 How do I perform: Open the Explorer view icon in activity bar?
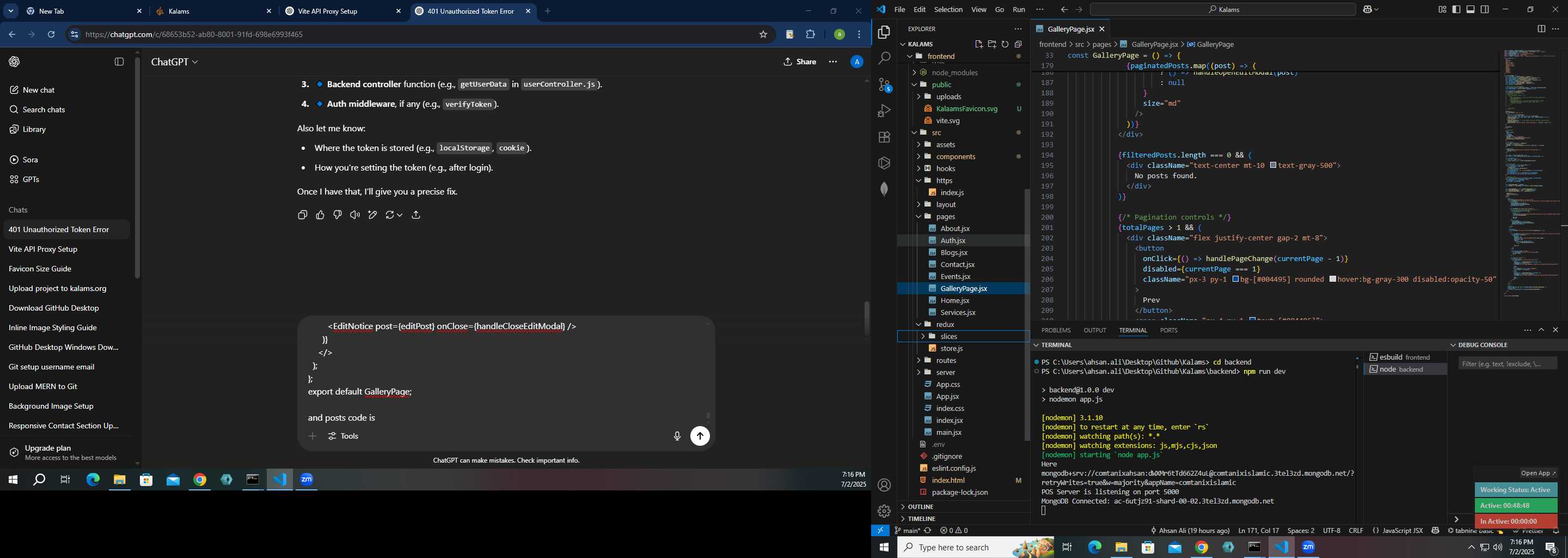[x=884, y=32]
